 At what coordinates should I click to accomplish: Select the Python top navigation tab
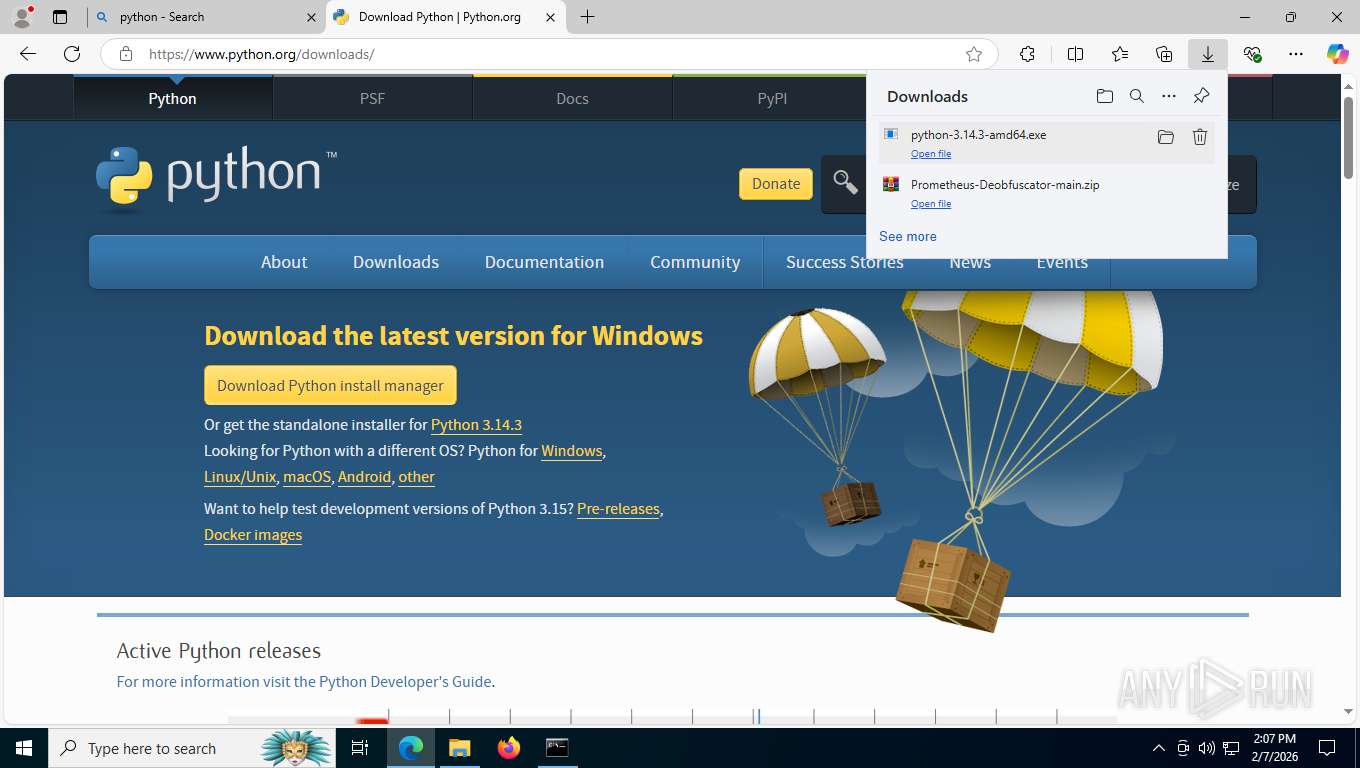click(172, 98)
